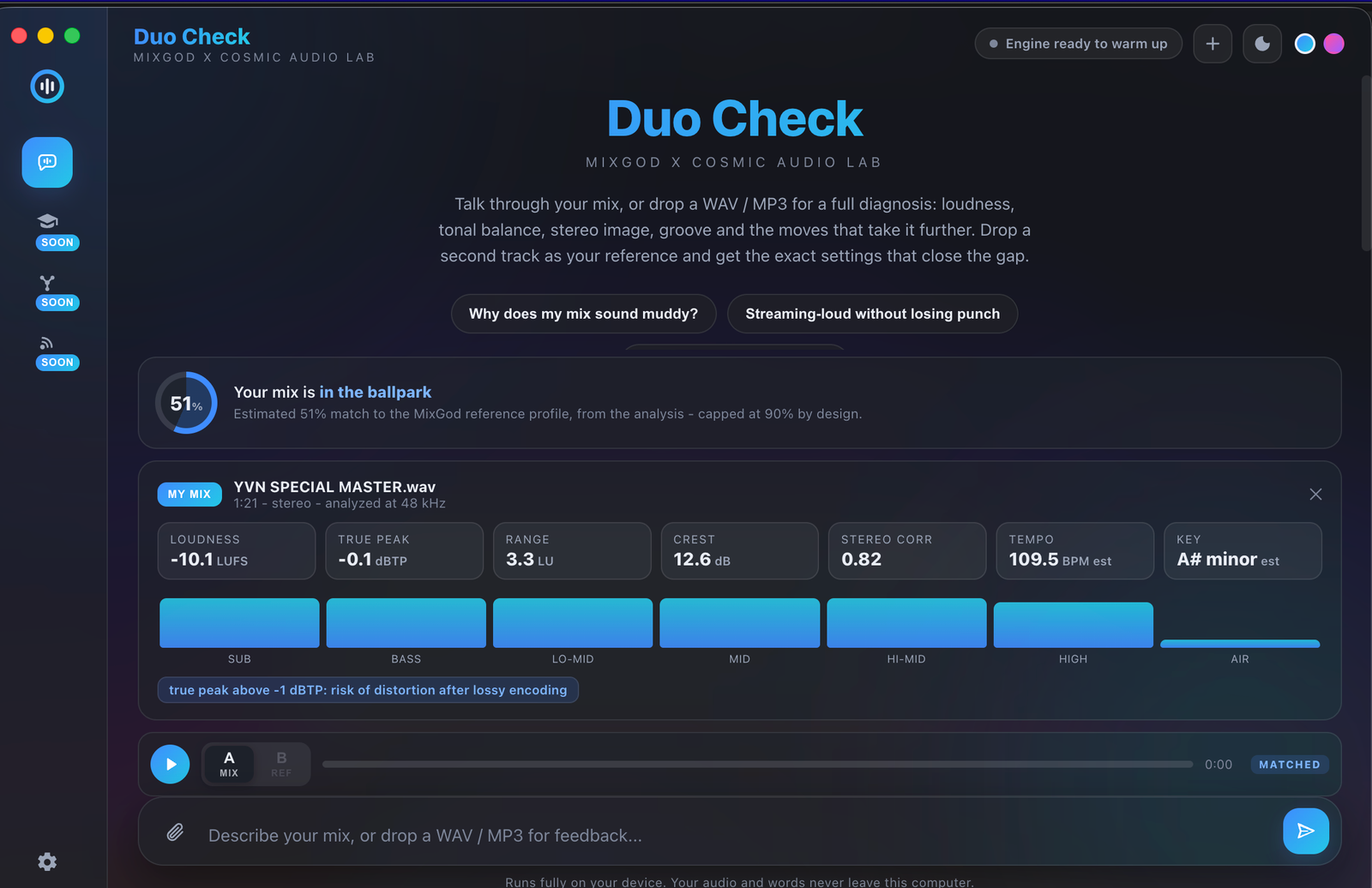The image size is (1372, 888).
Task: Click the BASS frequency band bar
Action: coord(406,622)
